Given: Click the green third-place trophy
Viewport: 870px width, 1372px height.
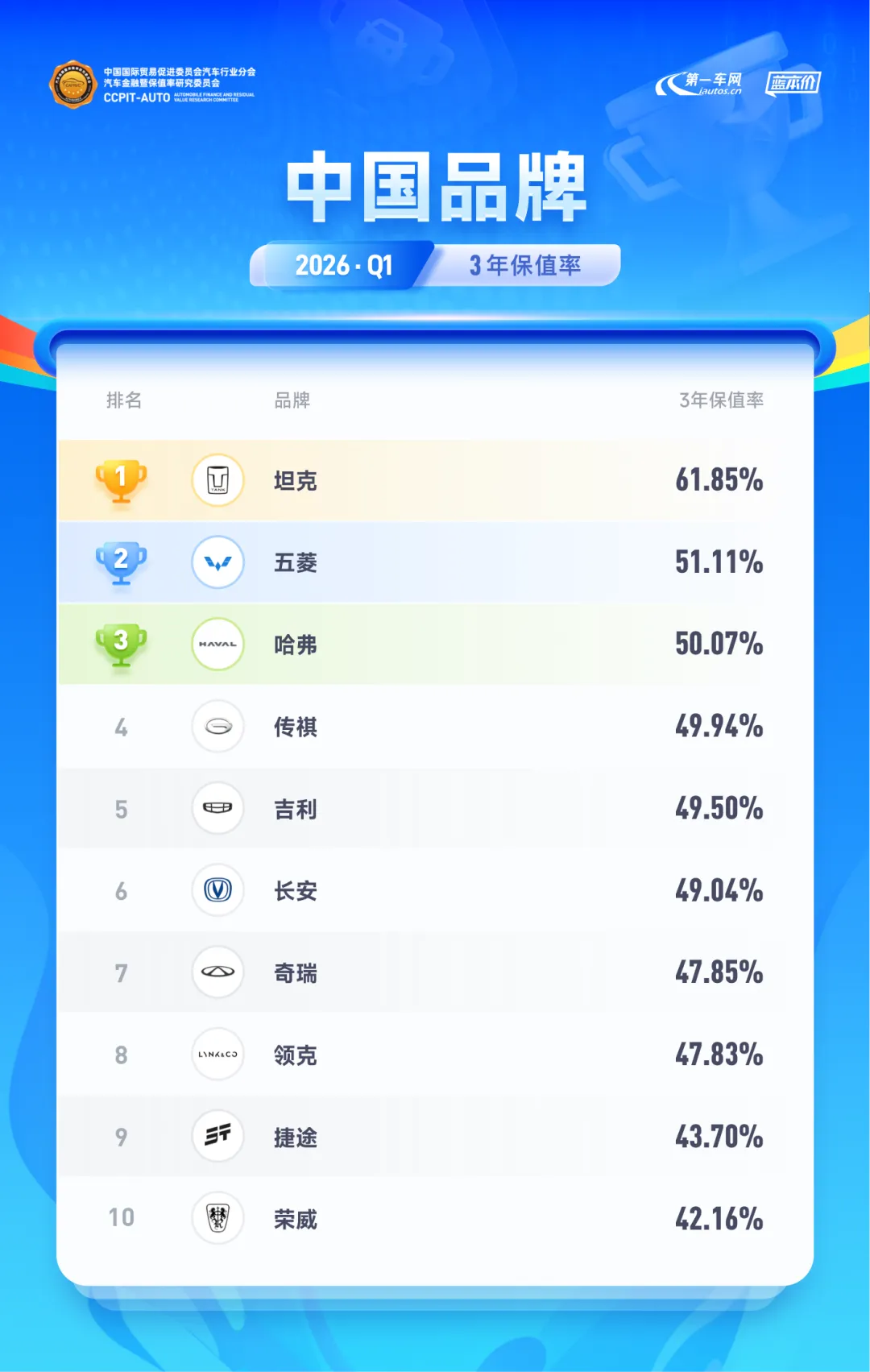Looking at the screenshot, I should tap(121, 645).
